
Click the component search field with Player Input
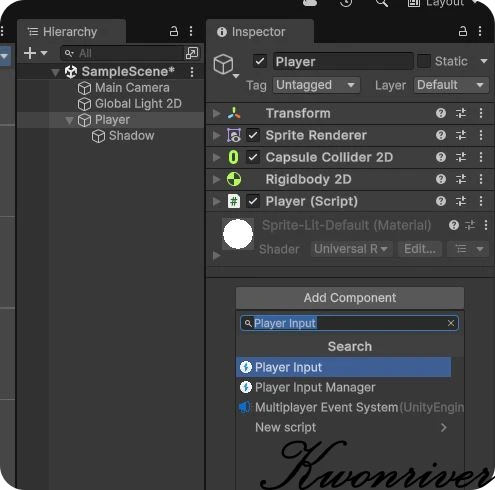point(349,323)
